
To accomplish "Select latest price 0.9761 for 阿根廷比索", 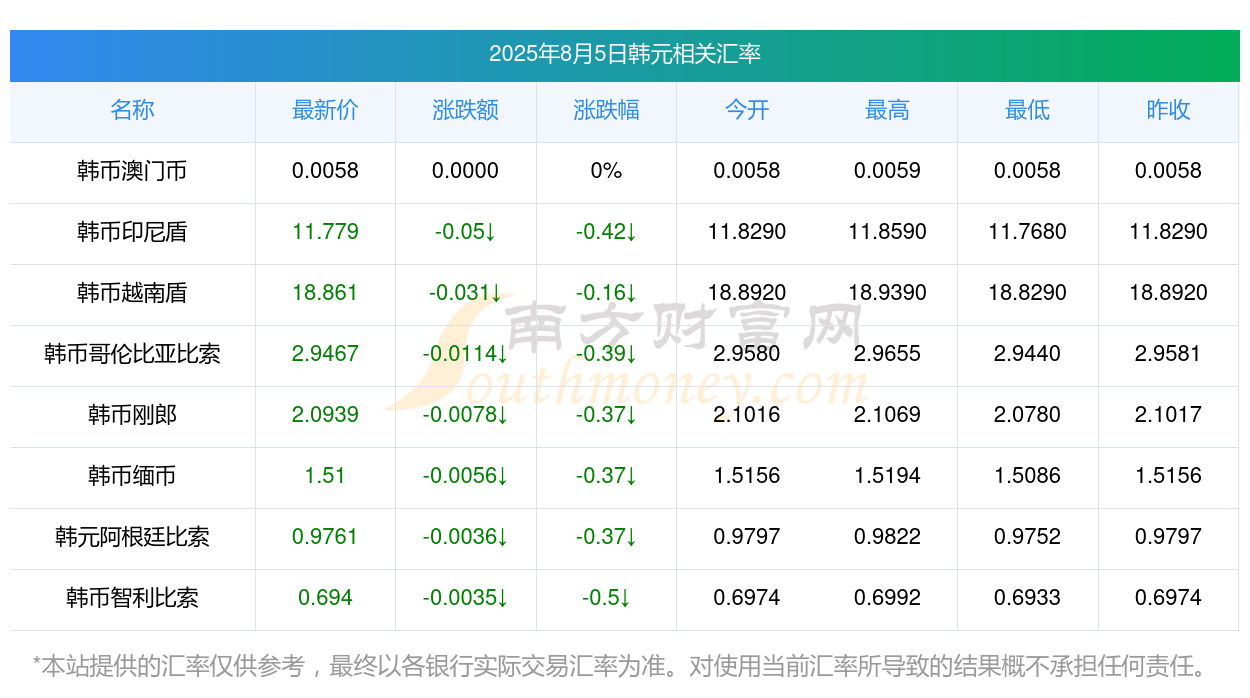I will point(325,537).
